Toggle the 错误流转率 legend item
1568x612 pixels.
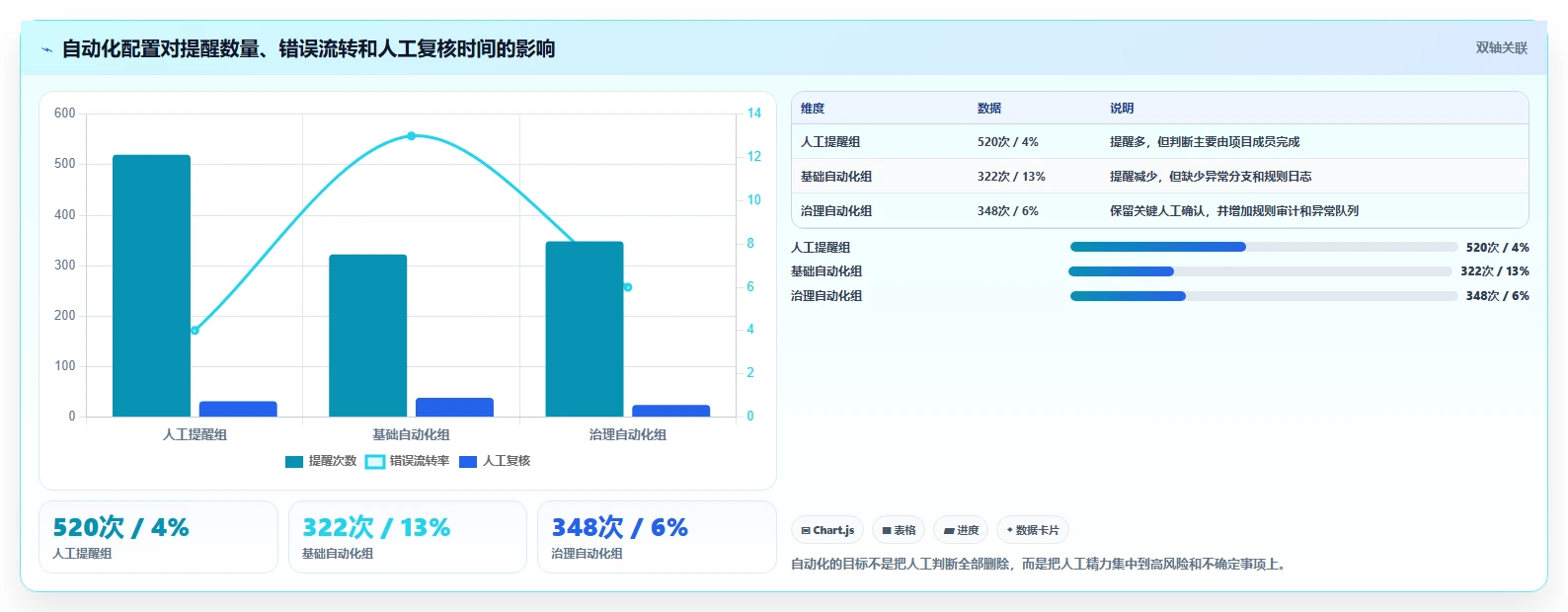tap(408, 461)
